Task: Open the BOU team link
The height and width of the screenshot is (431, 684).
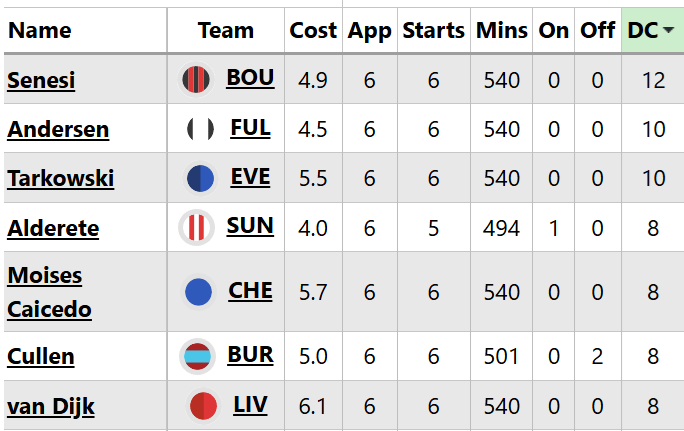Action: tap(250, 78)
